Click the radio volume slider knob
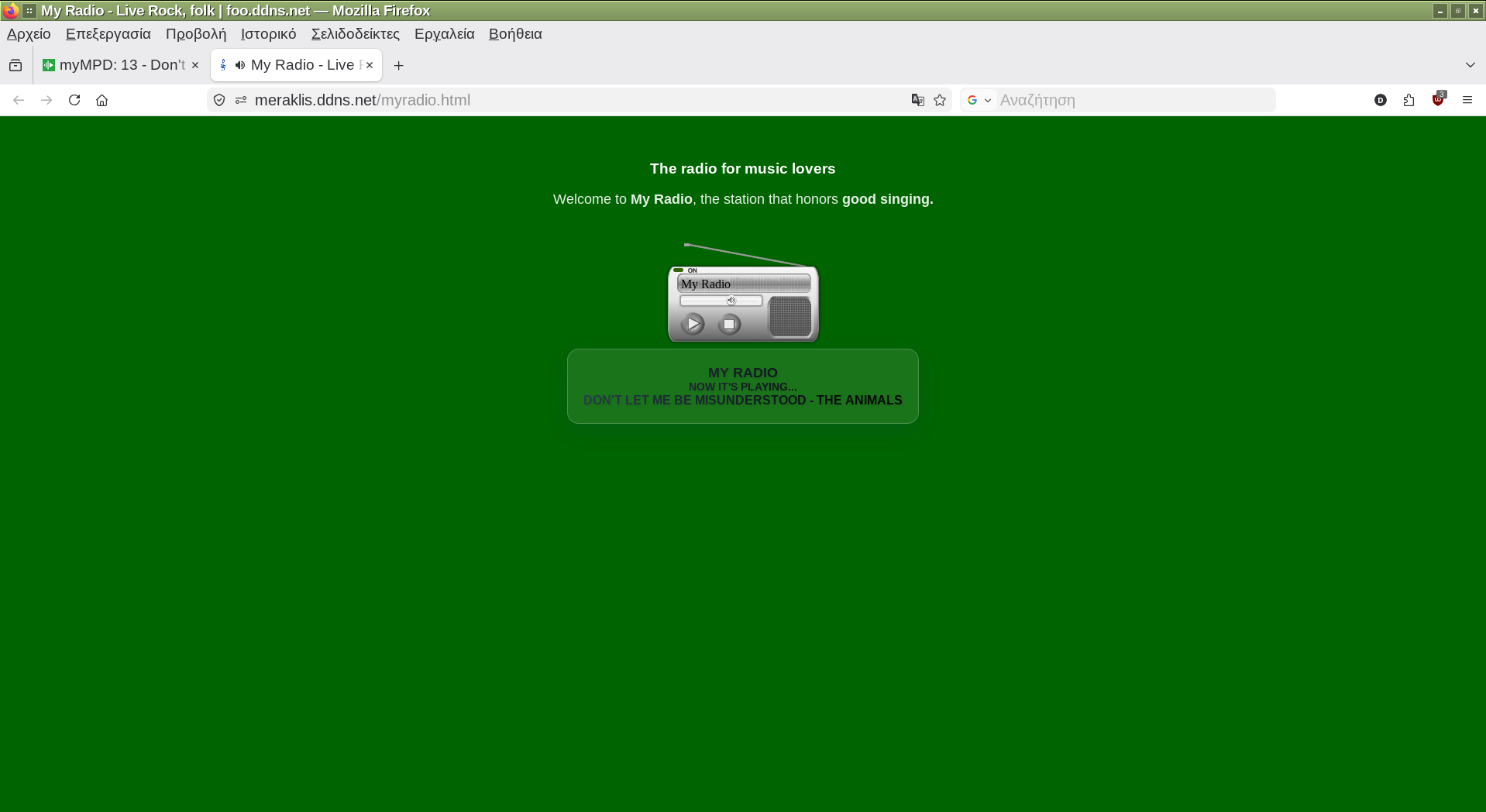Screen dimensions: 1486x812 click(731, 301)
